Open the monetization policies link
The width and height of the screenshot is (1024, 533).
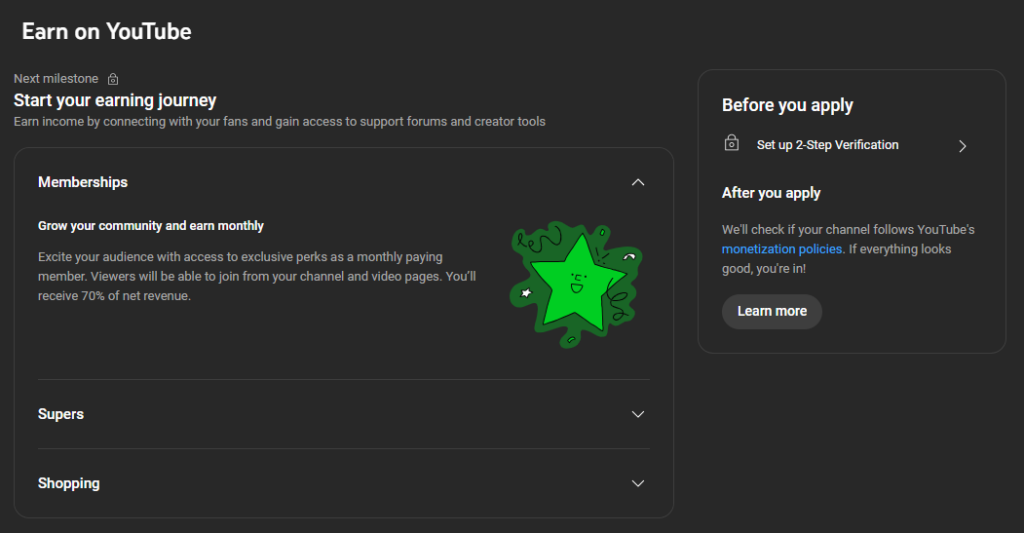click(x=782, y=249)
